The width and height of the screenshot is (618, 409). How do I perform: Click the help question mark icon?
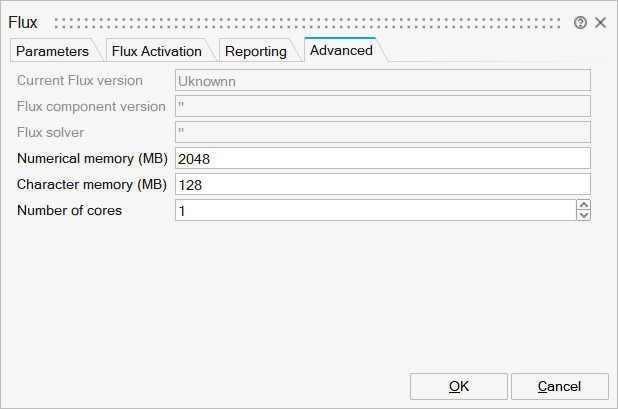pyautogui.click(x=580, y=22)
